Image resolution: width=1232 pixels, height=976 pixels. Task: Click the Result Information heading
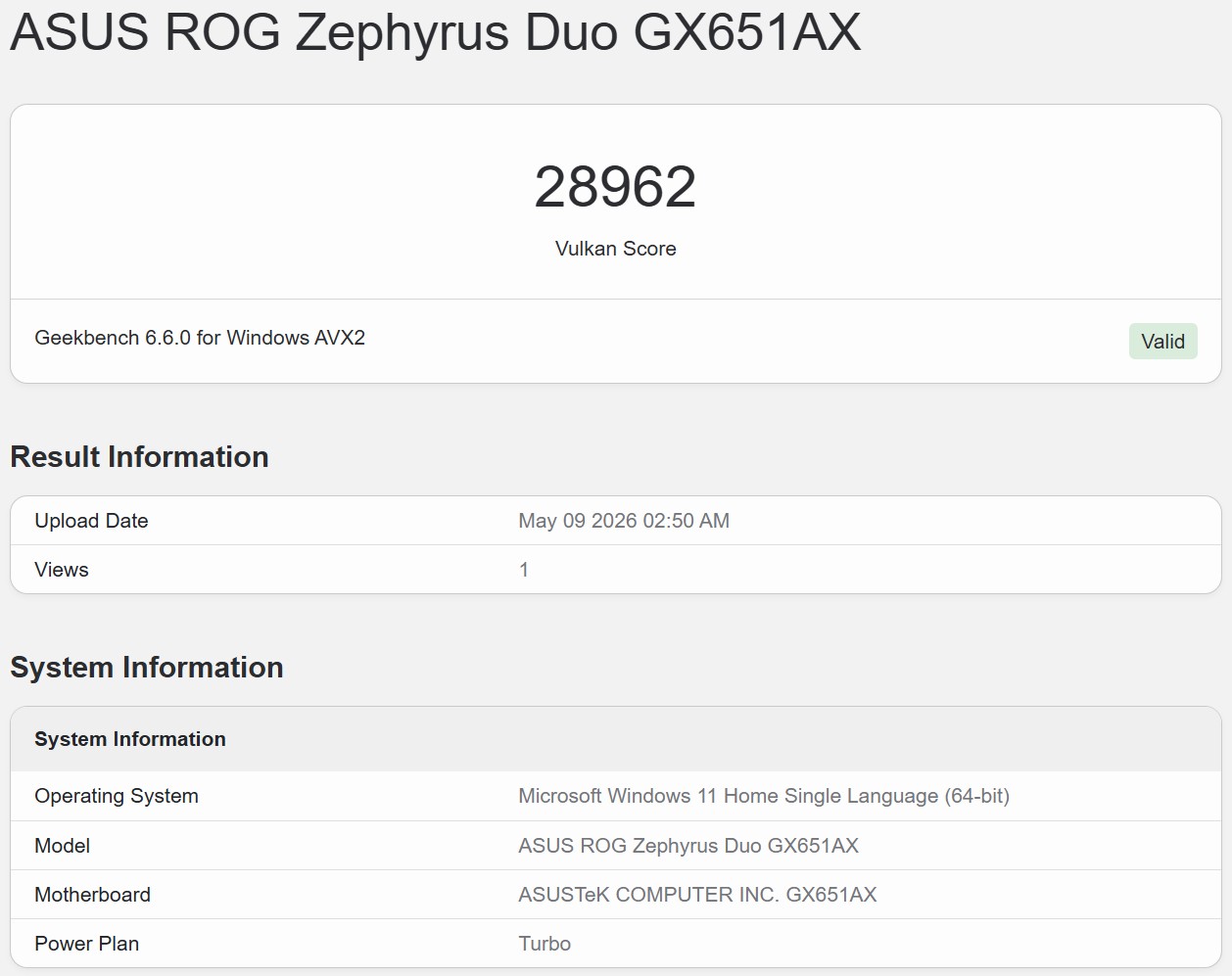coord(139,457)
